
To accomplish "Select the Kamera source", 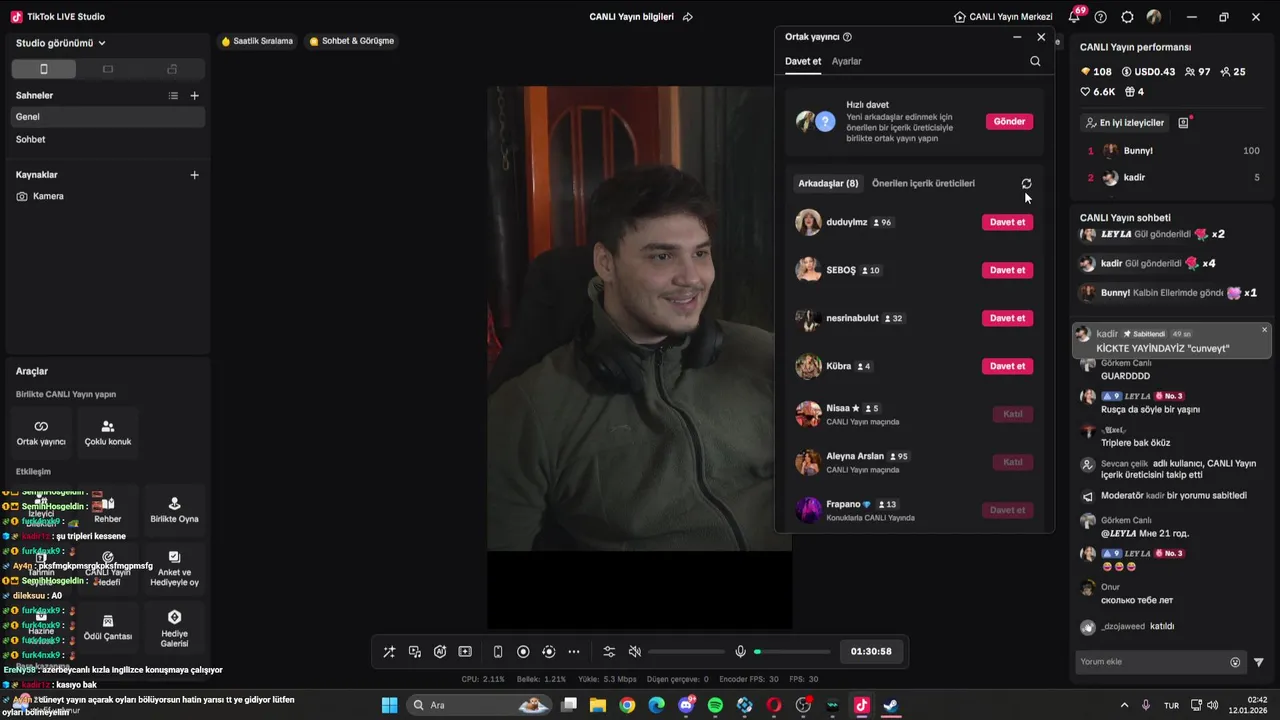I will [x=108, y=196].
